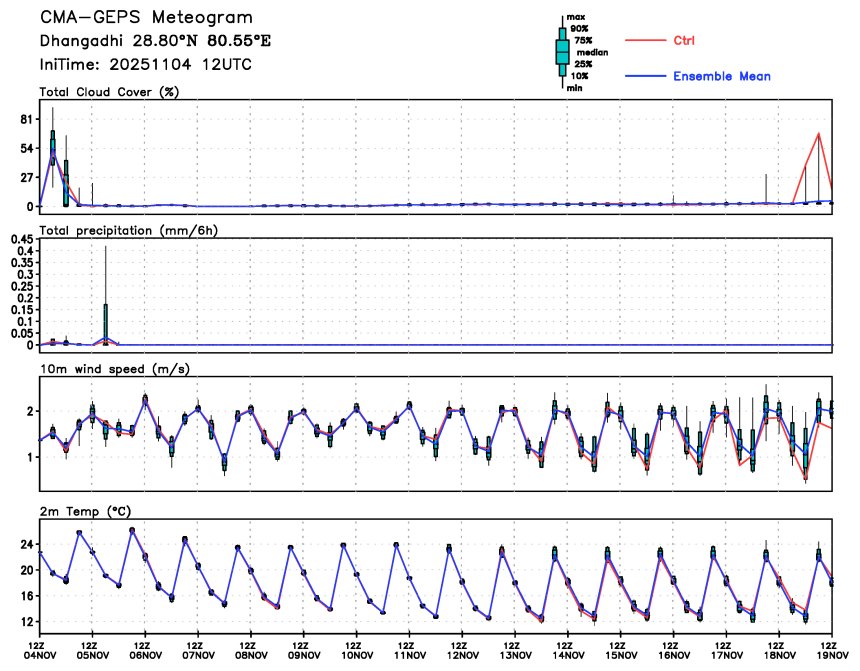Click the tall precipitation box-whisker on 05NOV
This screenshot has height=671, width=860.
click(x=106, y=296)
